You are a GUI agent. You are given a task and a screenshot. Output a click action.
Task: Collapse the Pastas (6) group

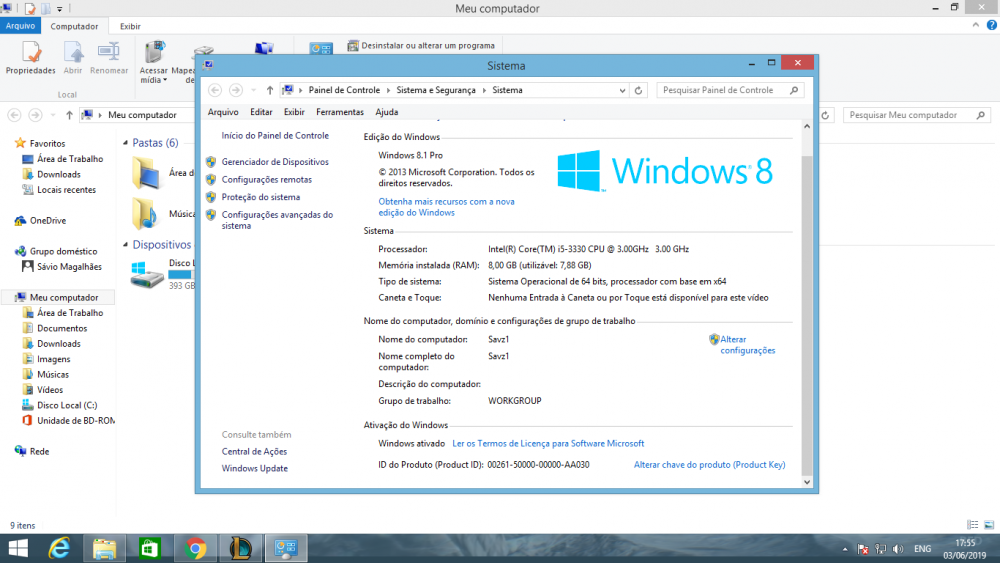(x=125, y=143)
